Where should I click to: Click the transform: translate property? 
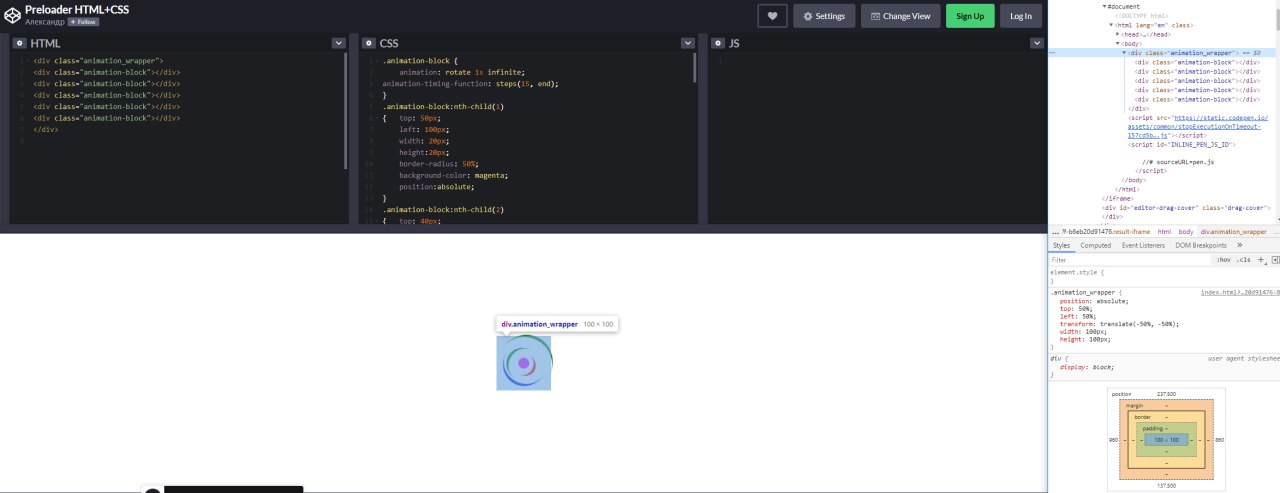pyautogui.click(x=1119, y=324)
